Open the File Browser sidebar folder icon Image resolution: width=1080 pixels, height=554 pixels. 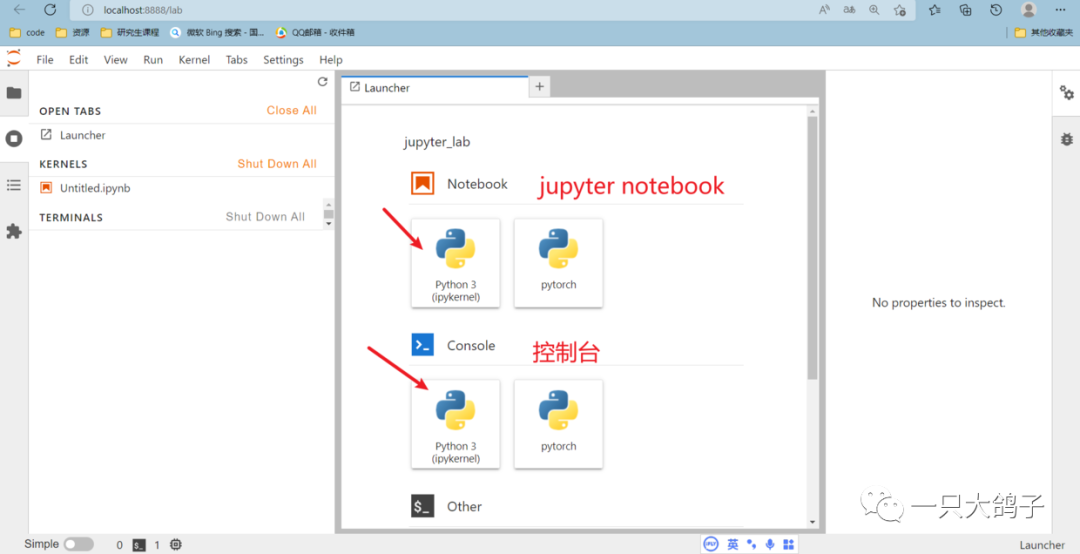[14, 93]
